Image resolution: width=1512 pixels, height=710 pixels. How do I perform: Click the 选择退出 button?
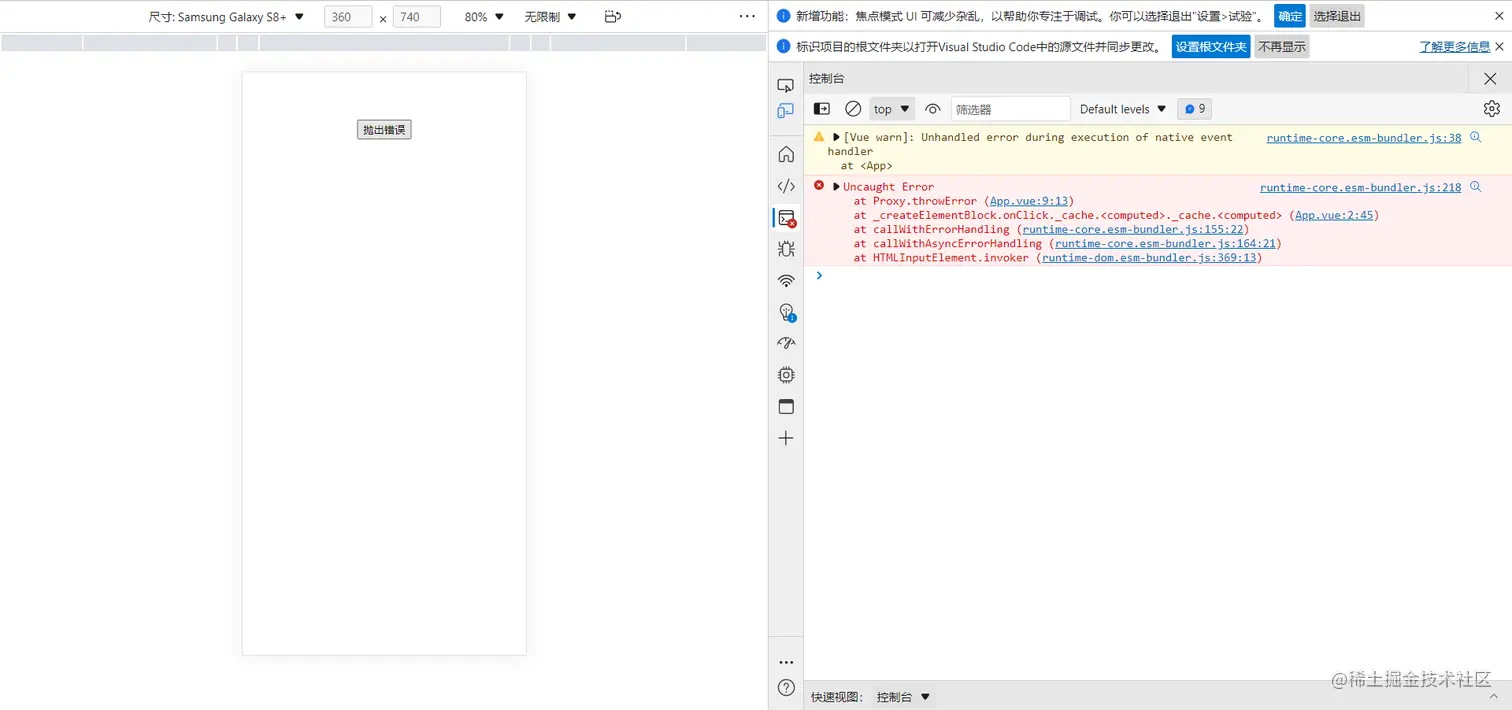(x=1337, y=16)
